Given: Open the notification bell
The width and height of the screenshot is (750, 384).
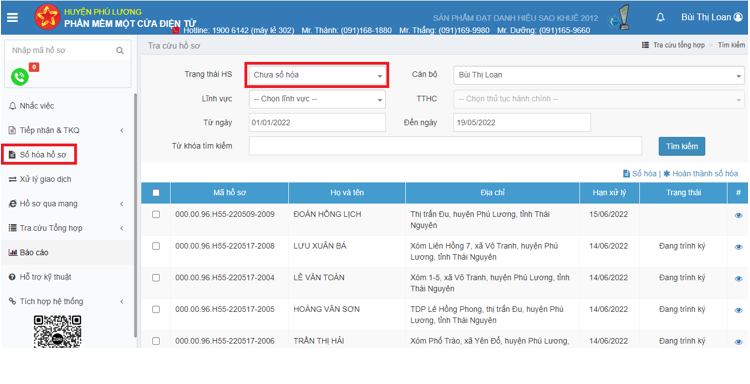Looking at the screenshot, I should click(x=660, y=17).
